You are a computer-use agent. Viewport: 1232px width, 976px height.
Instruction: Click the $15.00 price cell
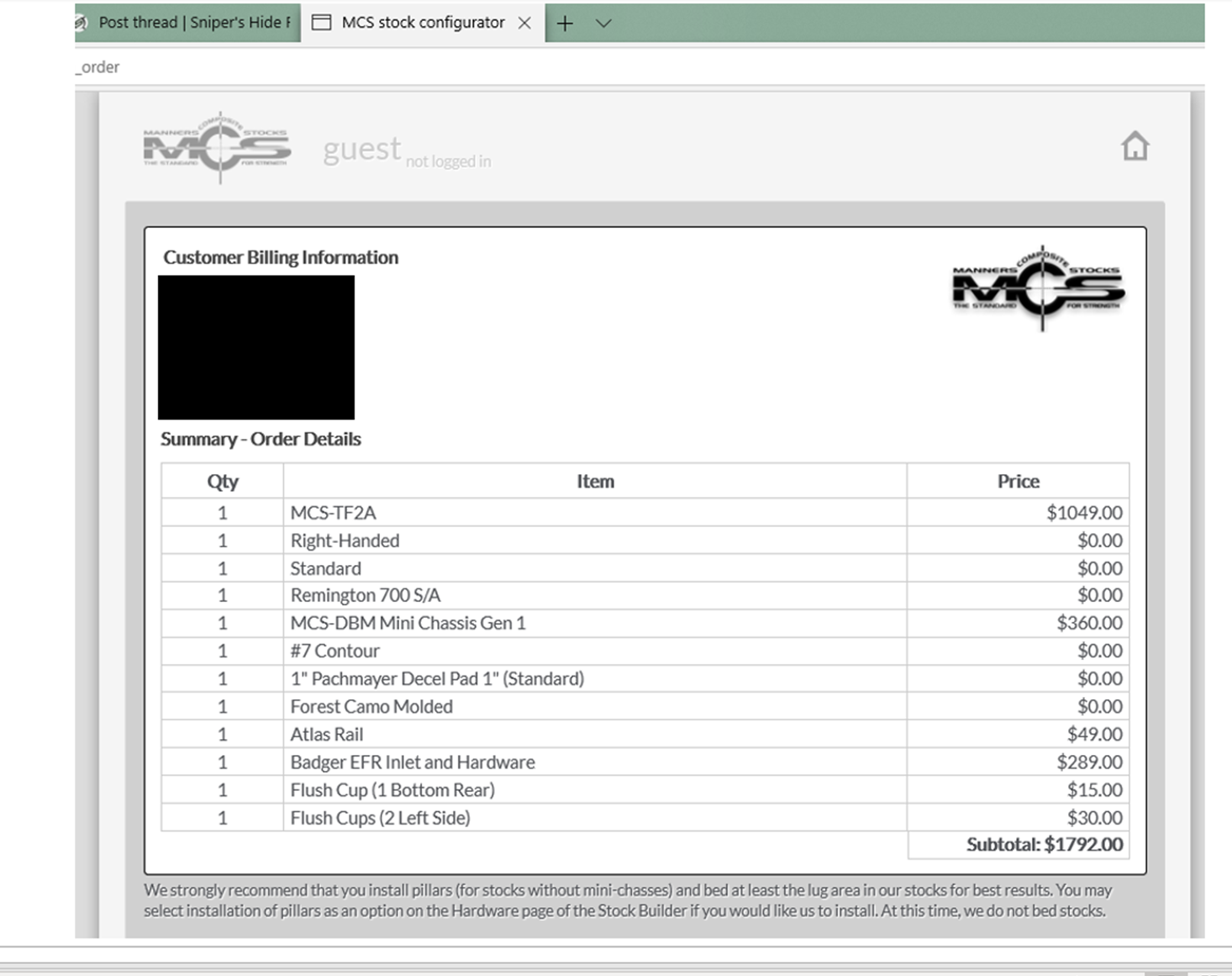1018,789
